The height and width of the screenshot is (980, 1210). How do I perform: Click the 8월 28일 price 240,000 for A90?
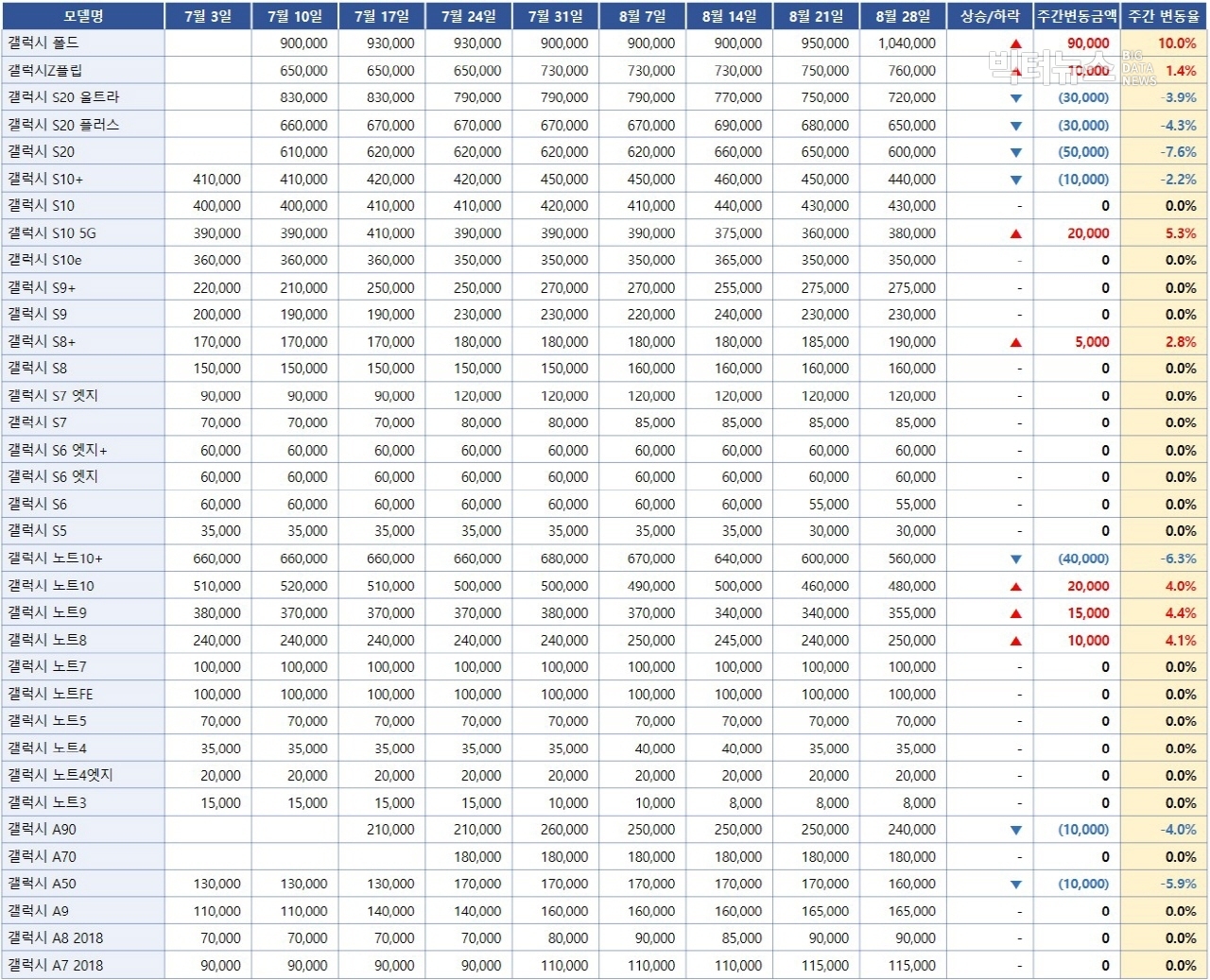tap(912, 830)
